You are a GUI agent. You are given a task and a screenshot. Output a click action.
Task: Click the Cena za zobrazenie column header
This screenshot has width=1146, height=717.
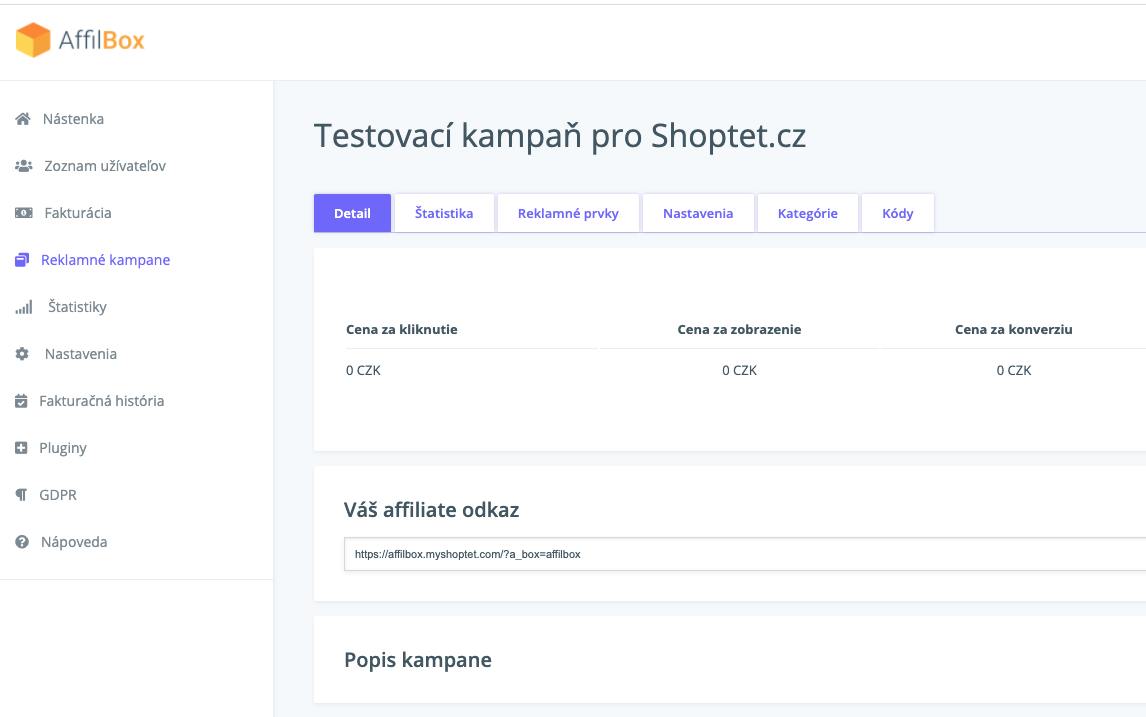click(x=739, y=330)
